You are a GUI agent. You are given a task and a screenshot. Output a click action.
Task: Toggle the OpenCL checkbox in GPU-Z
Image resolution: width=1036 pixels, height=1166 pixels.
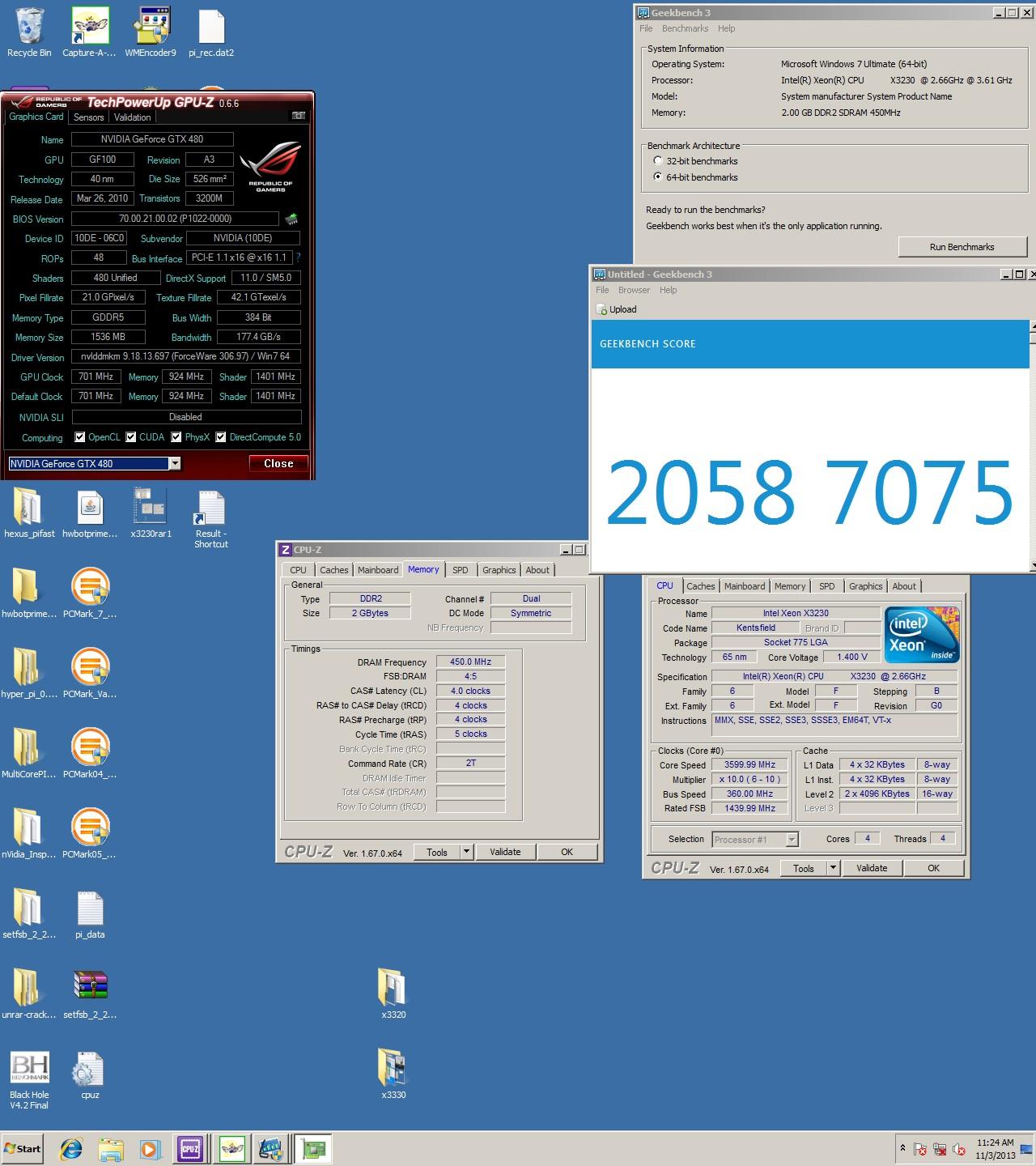tap(80, 437)
